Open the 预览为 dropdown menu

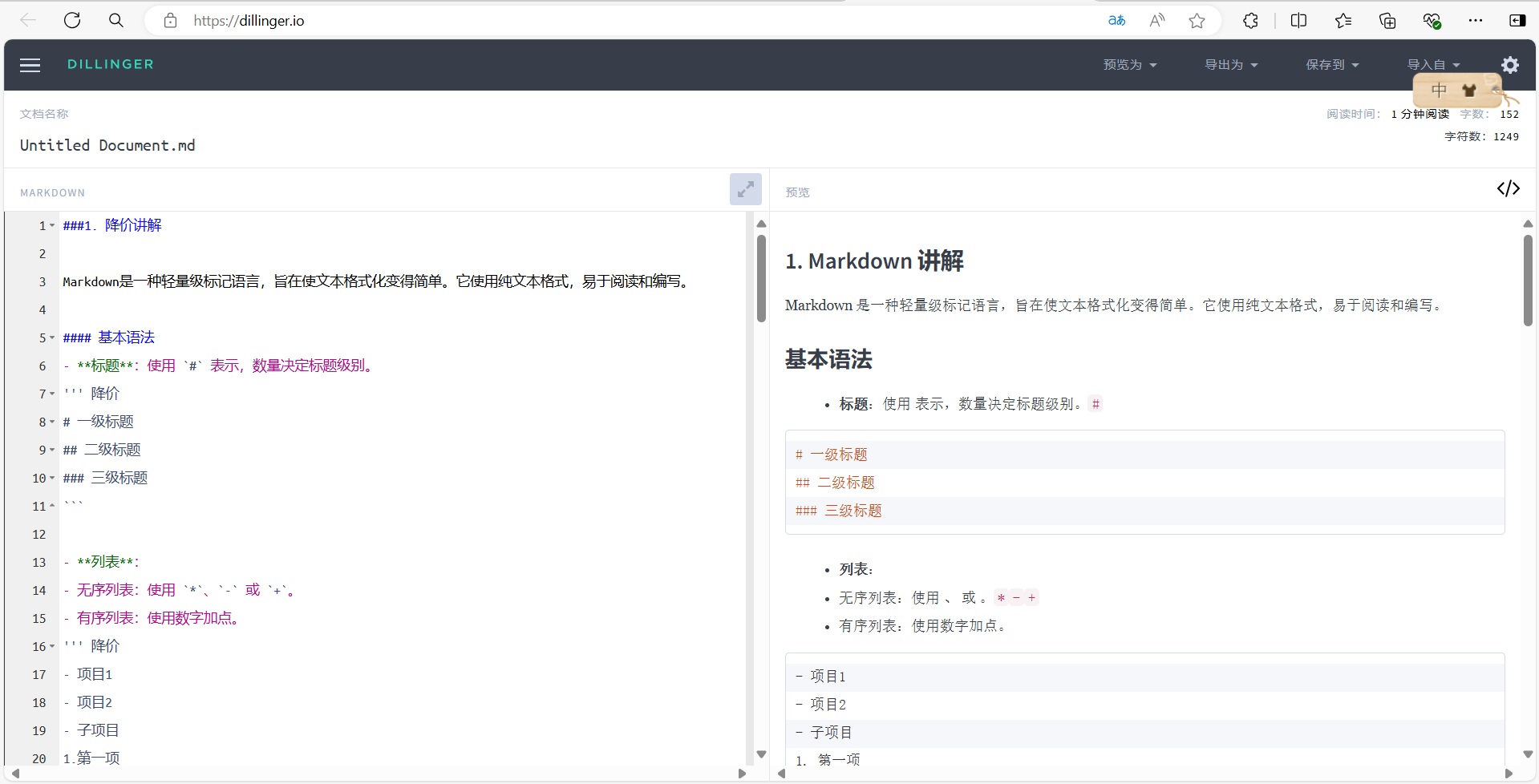pos(1130,65)
